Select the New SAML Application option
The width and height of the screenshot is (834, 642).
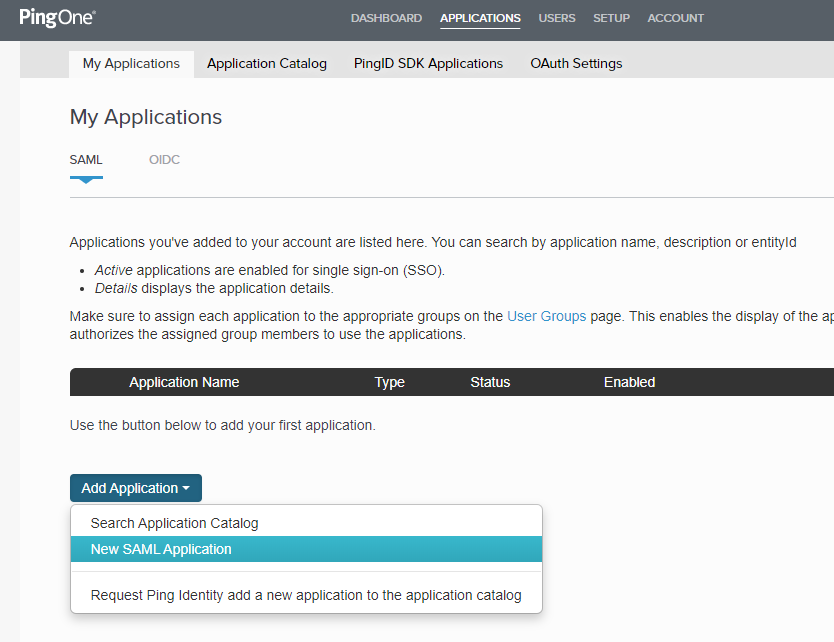(161, 549)
